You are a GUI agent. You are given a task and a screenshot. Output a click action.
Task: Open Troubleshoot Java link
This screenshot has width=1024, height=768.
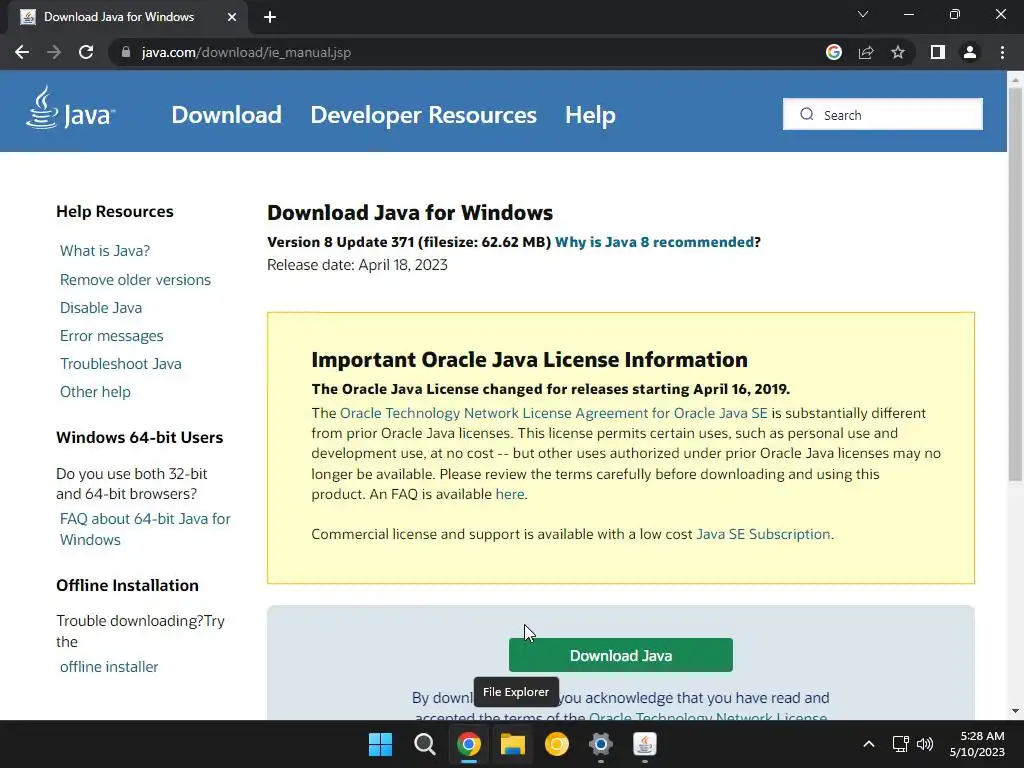[121, 364]
